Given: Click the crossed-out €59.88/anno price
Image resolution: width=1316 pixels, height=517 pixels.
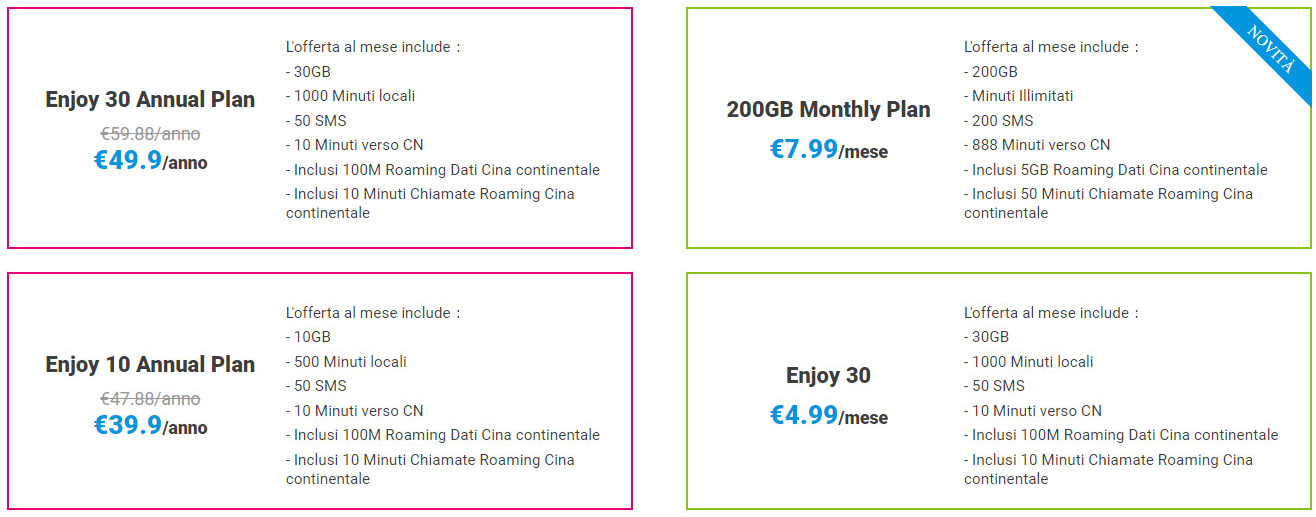Looking at the screenshot, I should [x=150, y=133].
